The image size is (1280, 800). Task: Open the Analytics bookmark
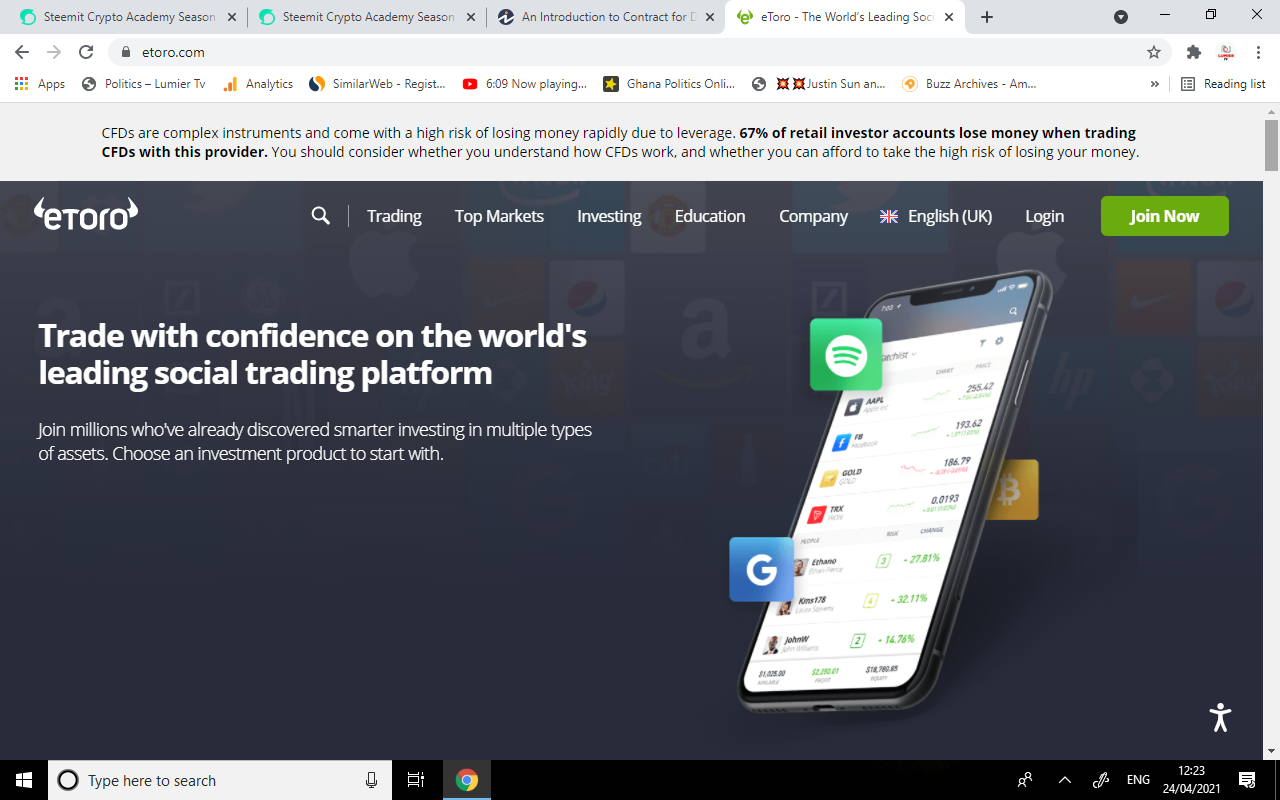(258, 84)
